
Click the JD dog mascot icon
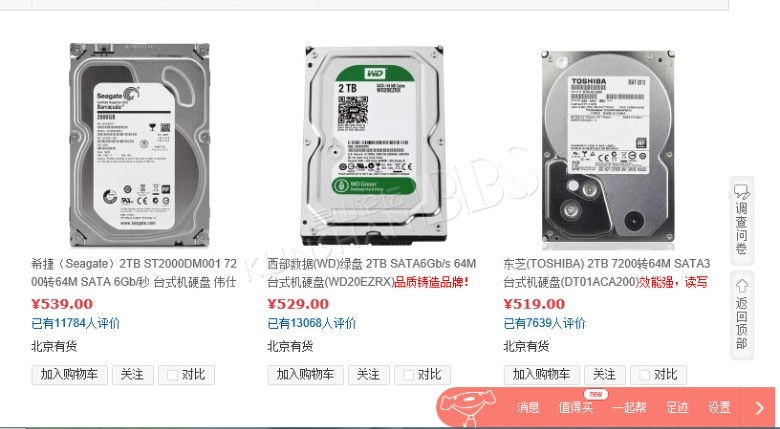468,405
